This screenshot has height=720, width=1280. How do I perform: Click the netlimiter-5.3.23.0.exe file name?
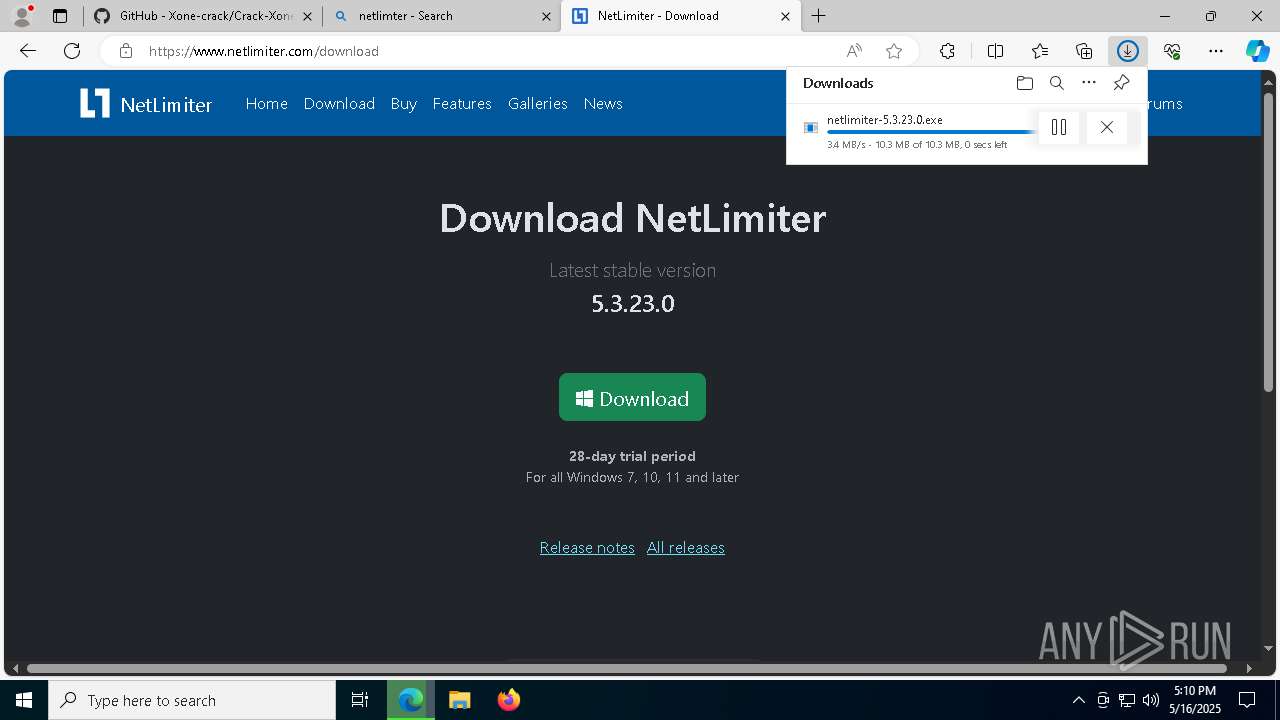tap(884, 120)
